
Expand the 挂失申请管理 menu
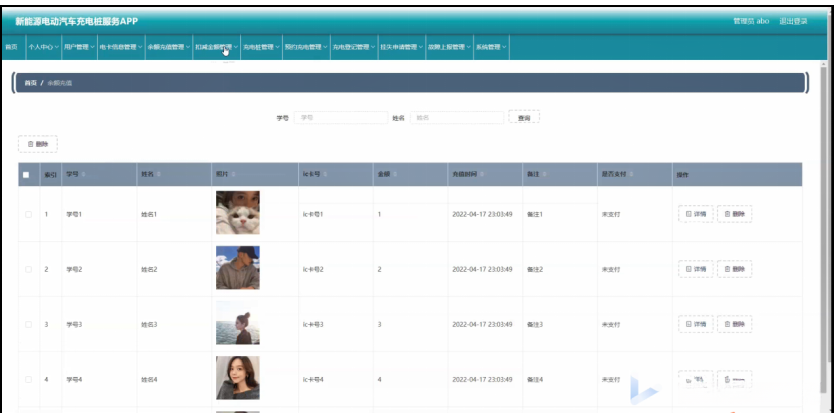(402, 47)
